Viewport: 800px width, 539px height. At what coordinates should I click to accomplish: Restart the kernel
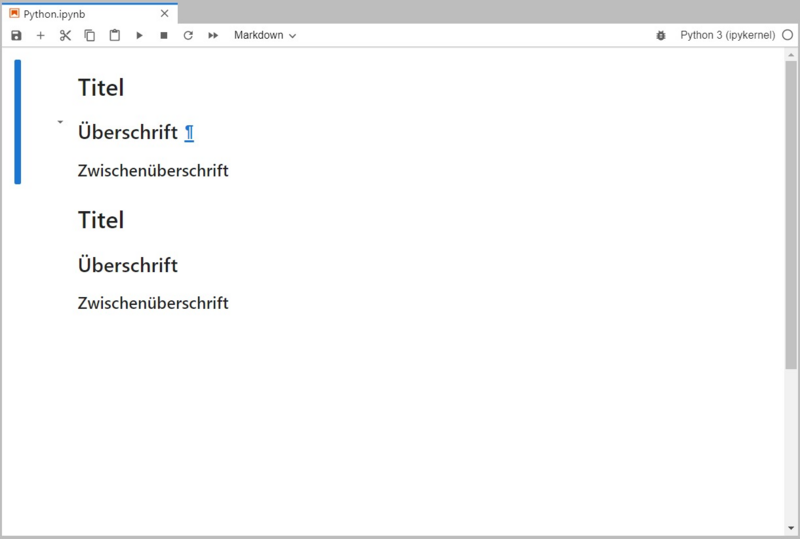click(x=188, y=35)
